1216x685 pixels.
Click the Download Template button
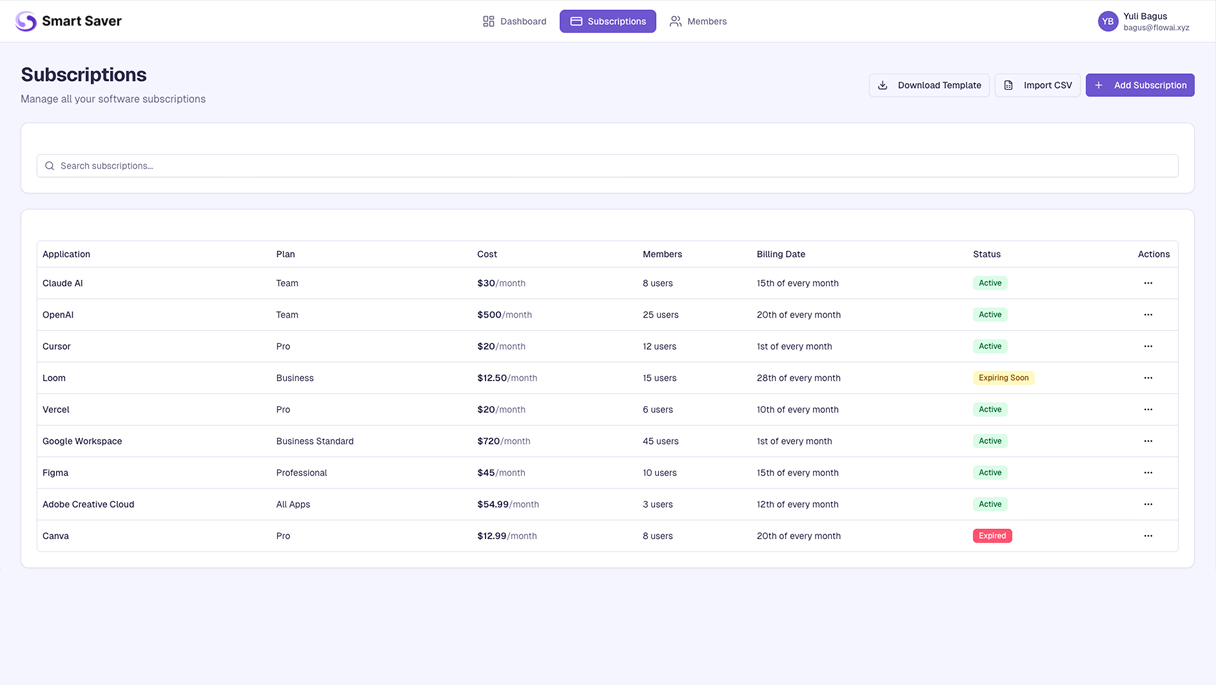928,85
